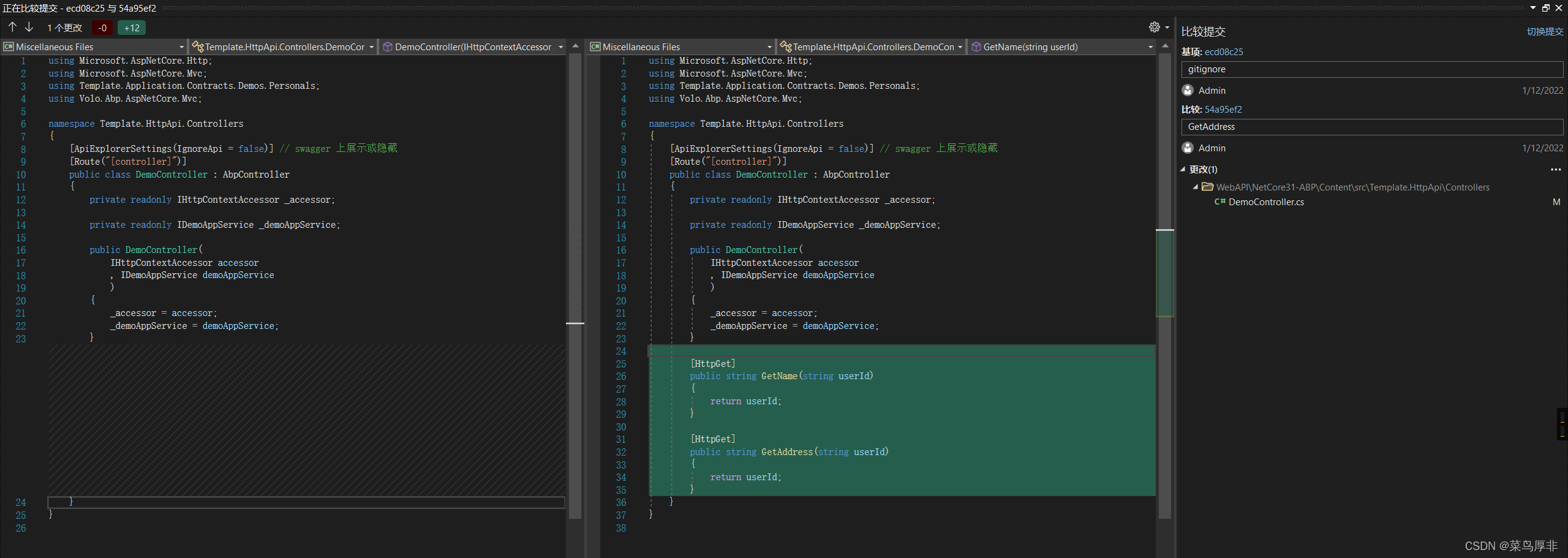
Task: Click C# project icon in right navigation bar
Action: (x=595, y=47)
